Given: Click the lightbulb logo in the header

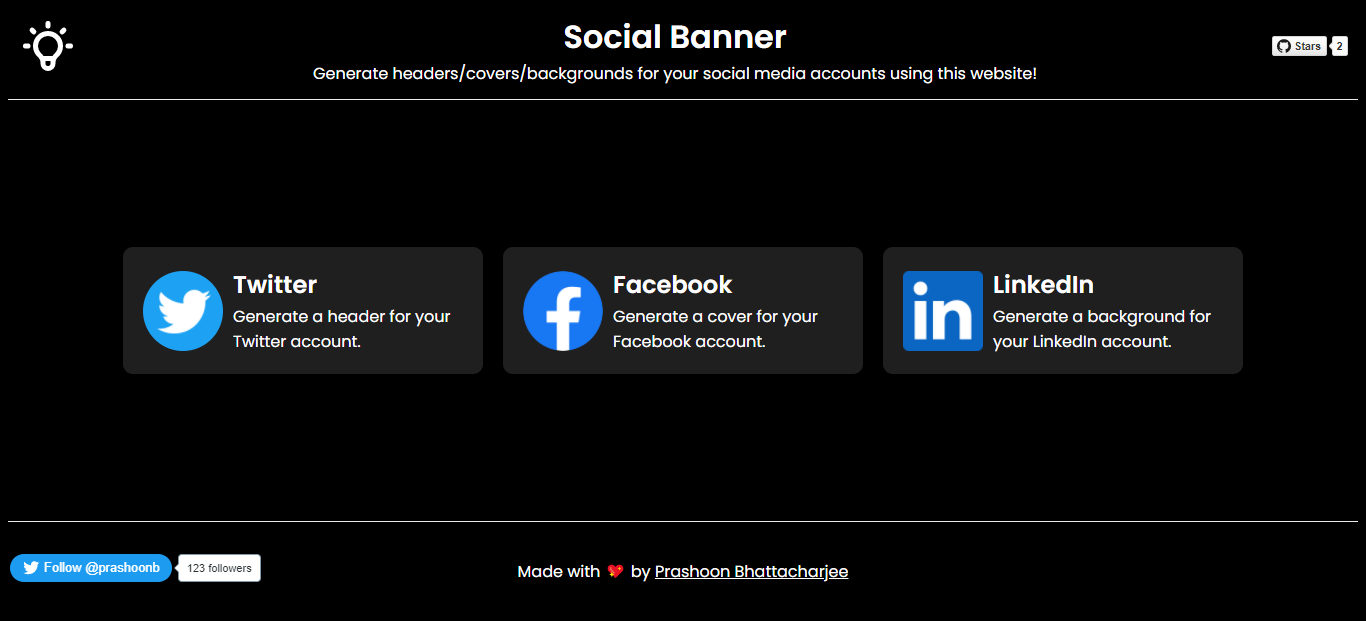Looking at the screenshot, I should [x=46, y=44].
